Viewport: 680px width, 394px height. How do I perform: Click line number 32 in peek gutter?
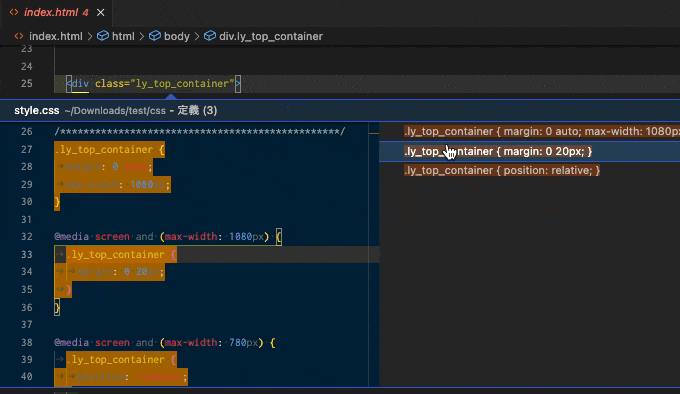pos(26,237)
